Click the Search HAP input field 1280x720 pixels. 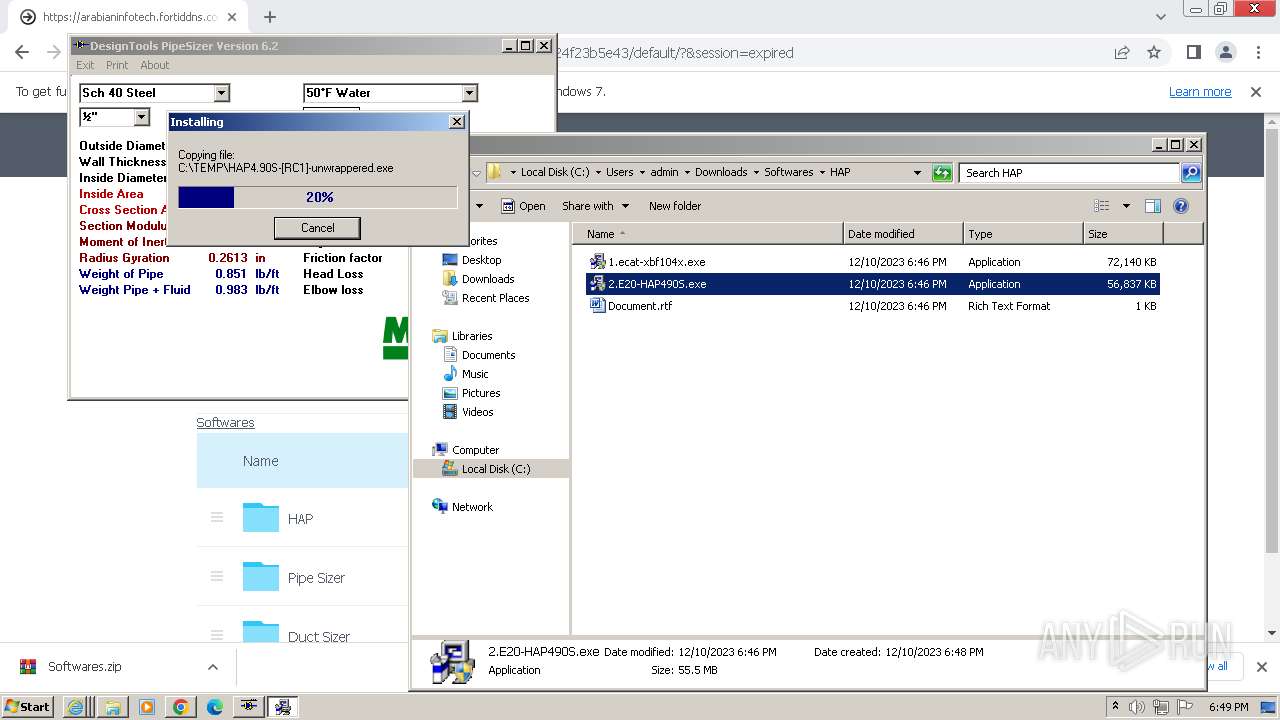point(1070,173)
